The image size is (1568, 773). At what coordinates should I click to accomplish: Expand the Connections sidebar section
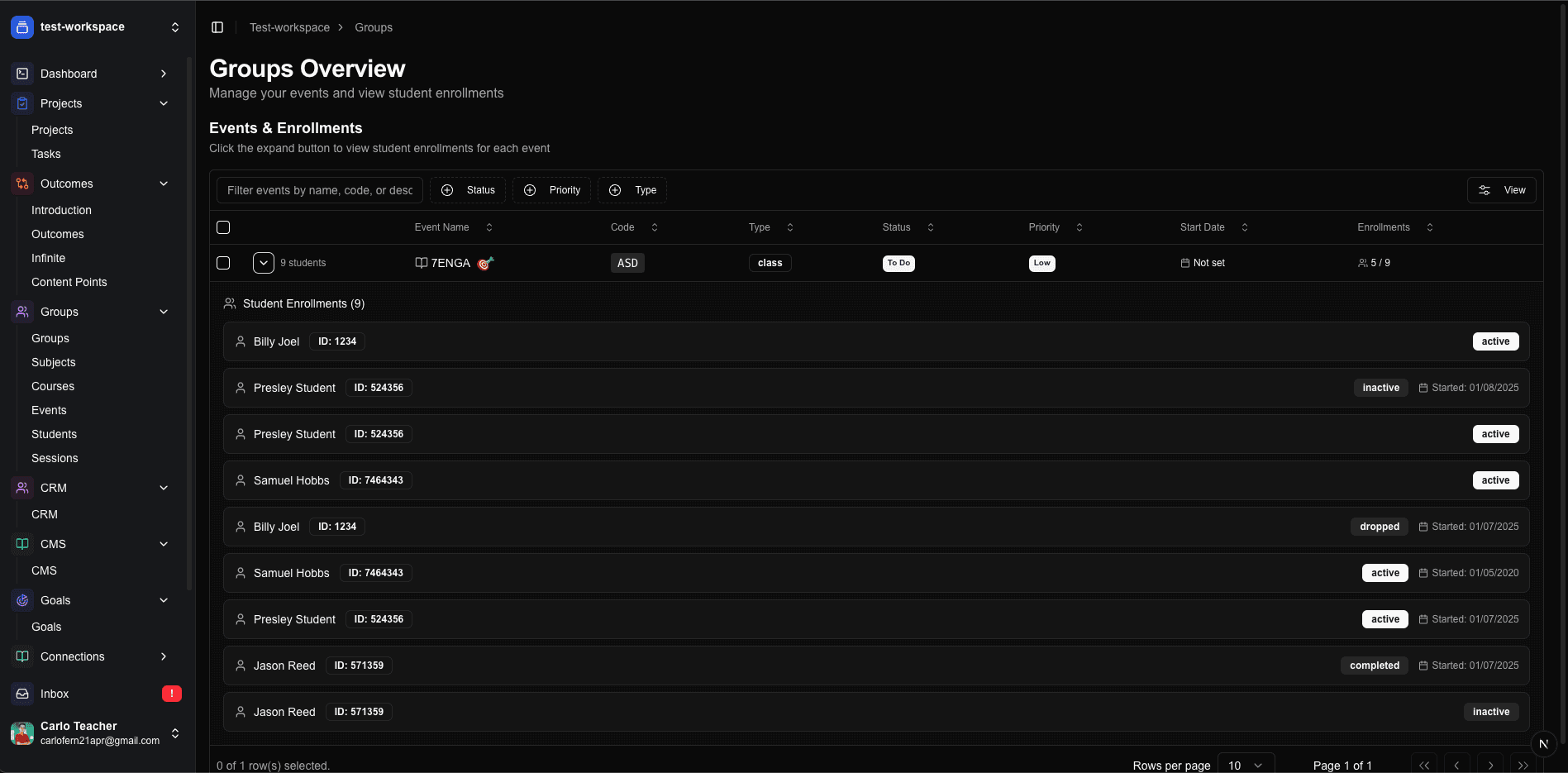[163, 656]
